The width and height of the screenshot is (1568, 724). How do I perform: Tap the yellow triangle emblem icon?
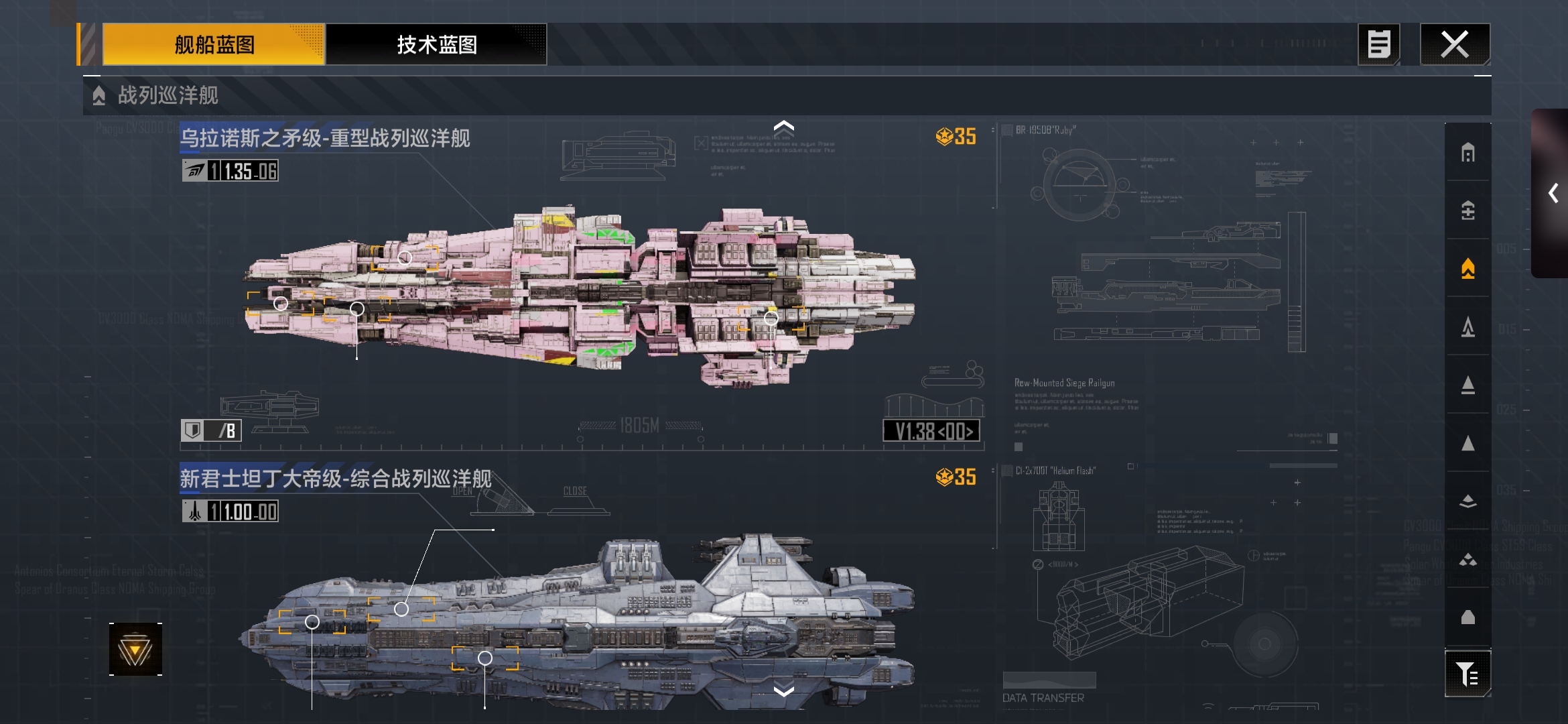(135, 650)
